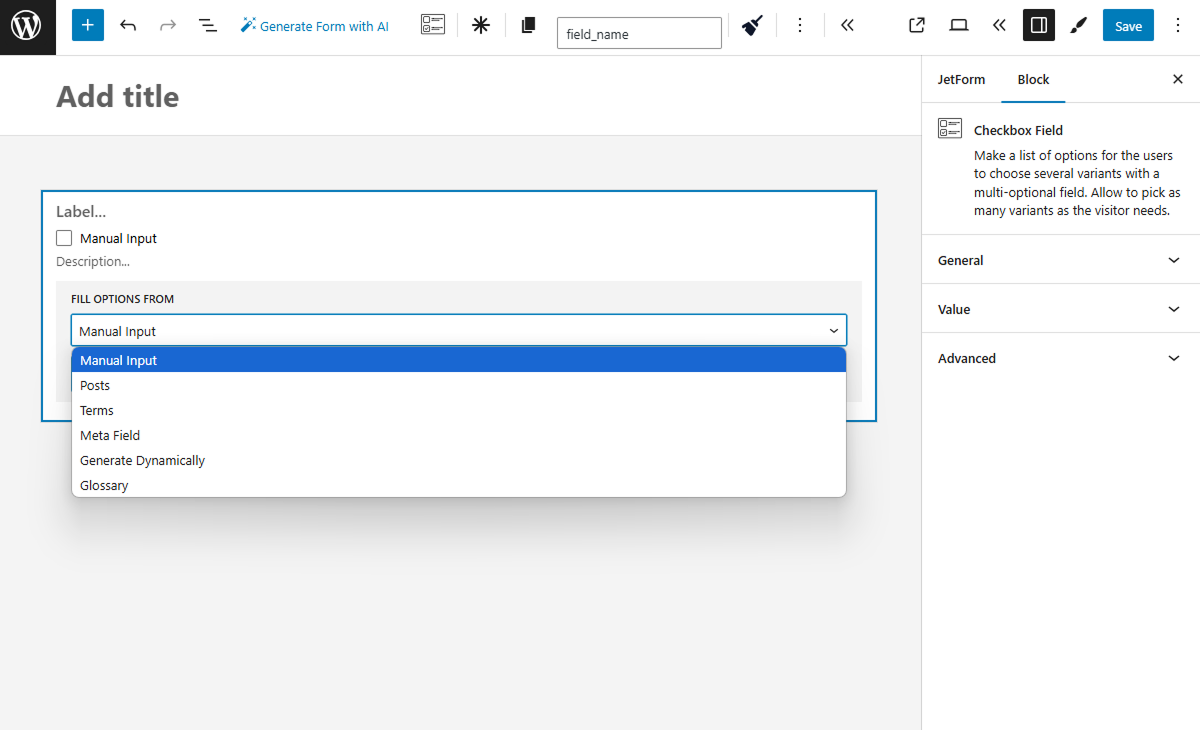
Task: Open the editor options kebab menu
Action: pos(1177,25)
